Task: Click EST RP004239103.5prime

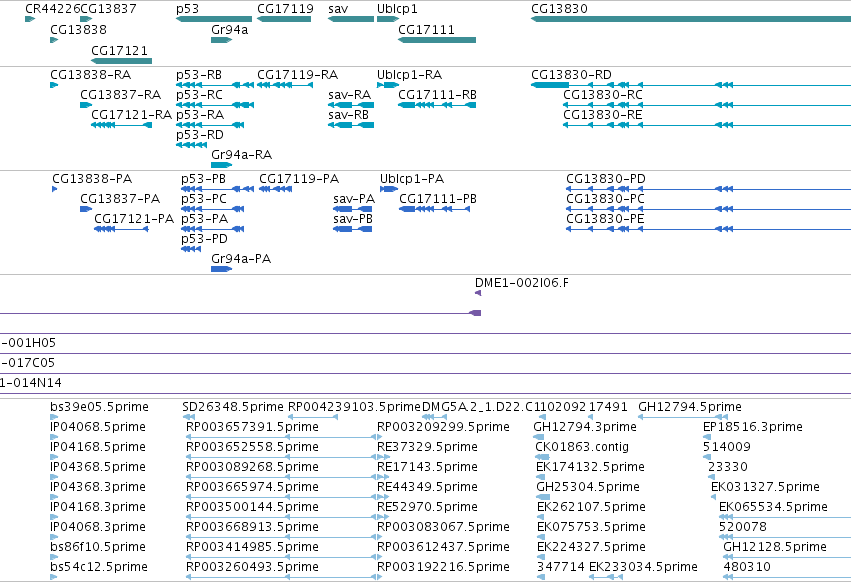Action: tap(354, 407)
